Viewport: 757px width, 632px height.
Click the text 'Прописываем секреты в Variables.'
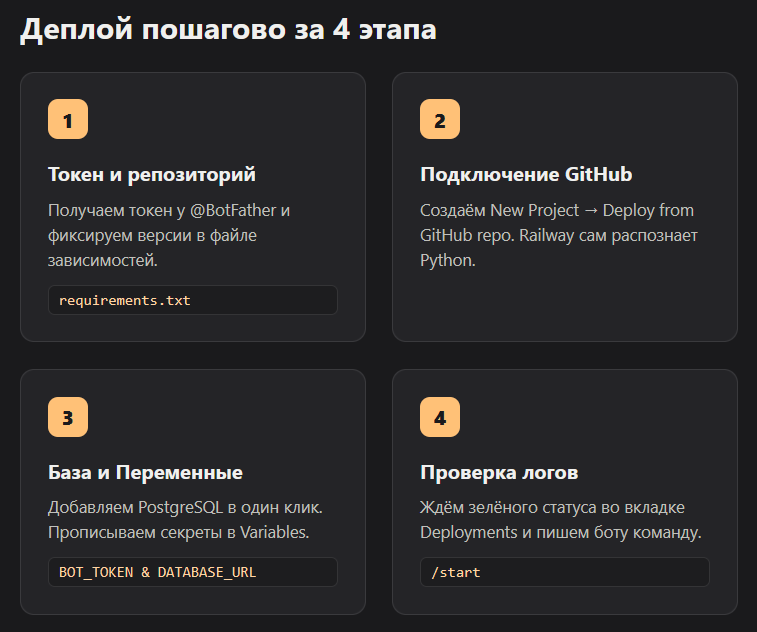pyautogui.click(x=179, y=533)
